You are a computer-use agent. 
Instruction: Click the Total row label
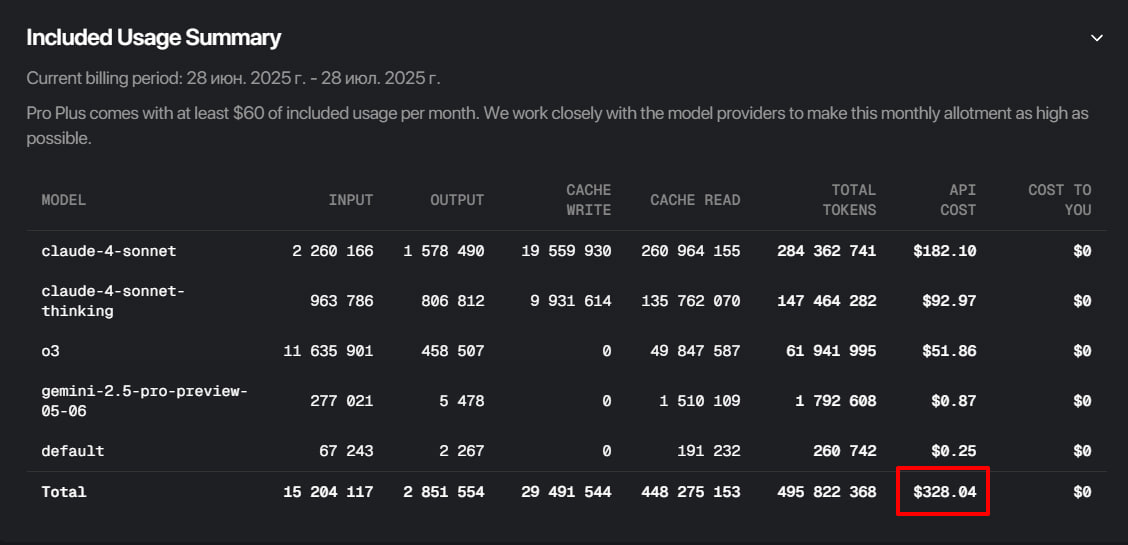click(x=64, y=492)
